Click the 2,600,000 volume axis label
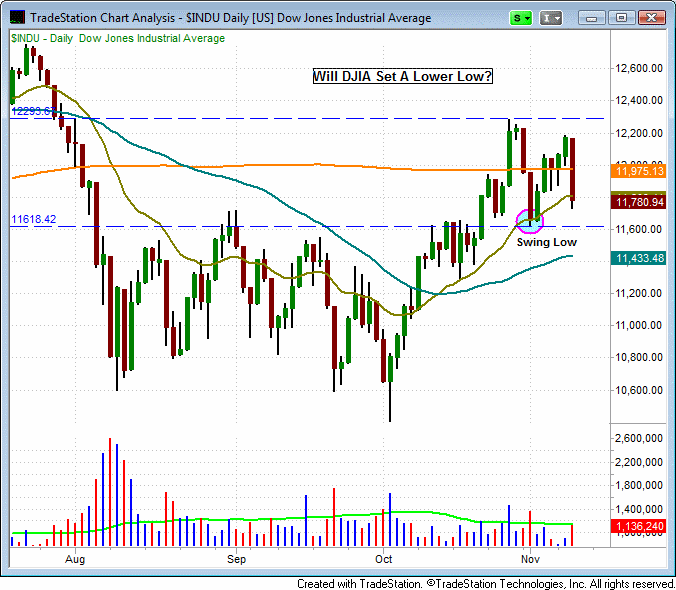 pos(639,439)
